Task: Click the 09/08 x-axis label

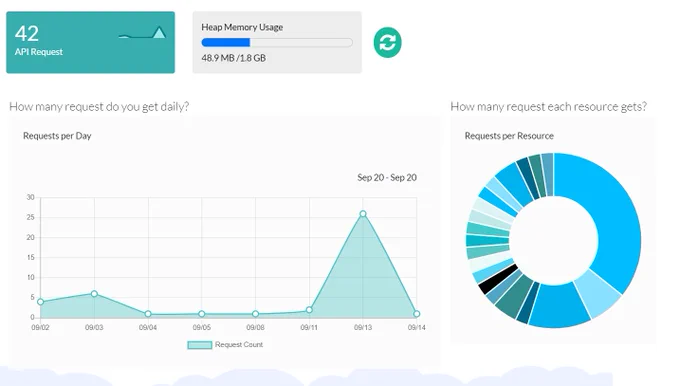Action: [255, 327]
